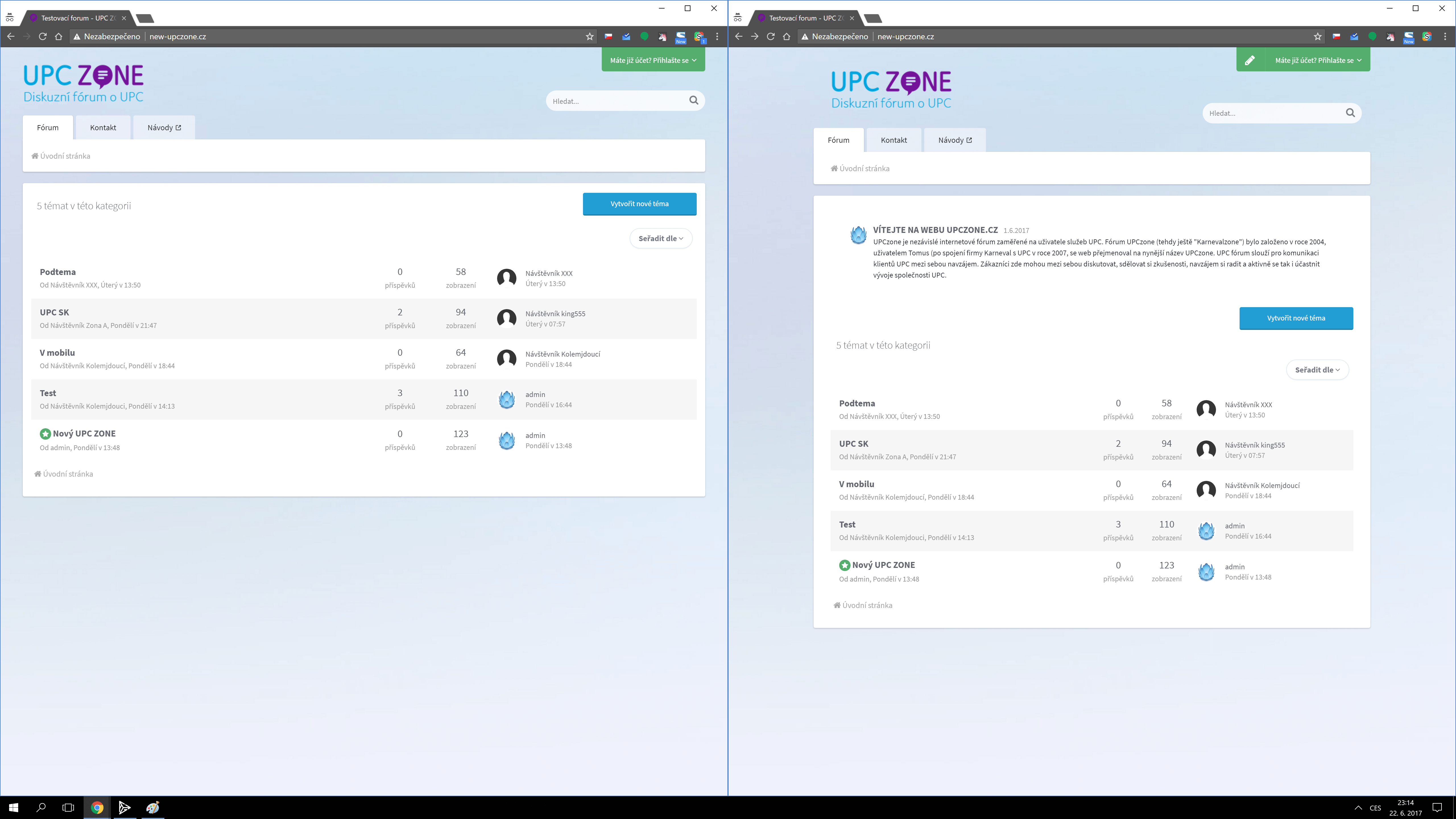Expand 'Seřadit dle' dropdown in left window
The height and width of the screenshot is (819, 1456).
660,239
